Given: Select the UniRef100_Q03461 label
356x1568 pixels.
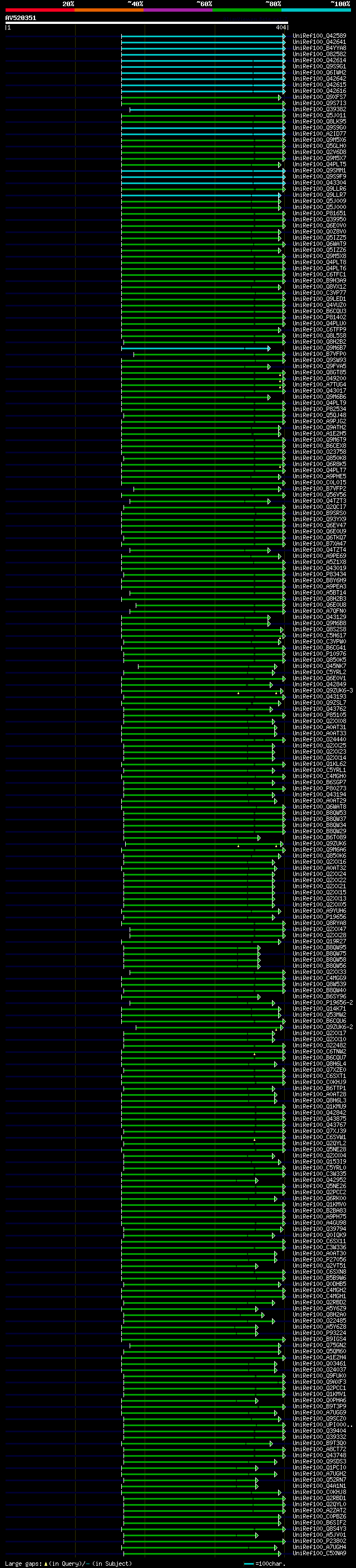Looking at the screenshot, I should click(319, 1363).
